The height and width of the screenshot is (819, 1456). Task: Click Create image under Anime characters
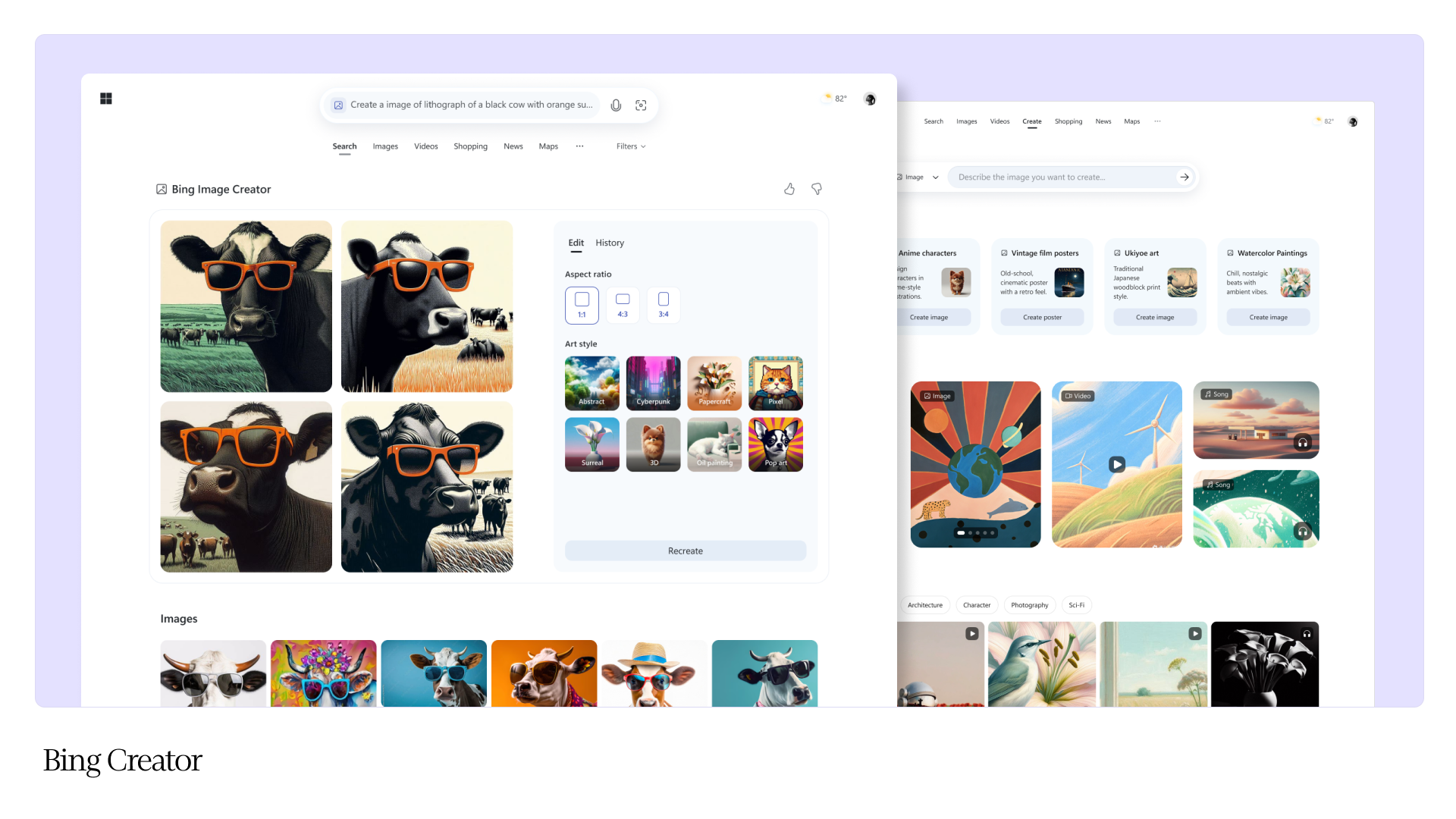[x=933, y=318]
